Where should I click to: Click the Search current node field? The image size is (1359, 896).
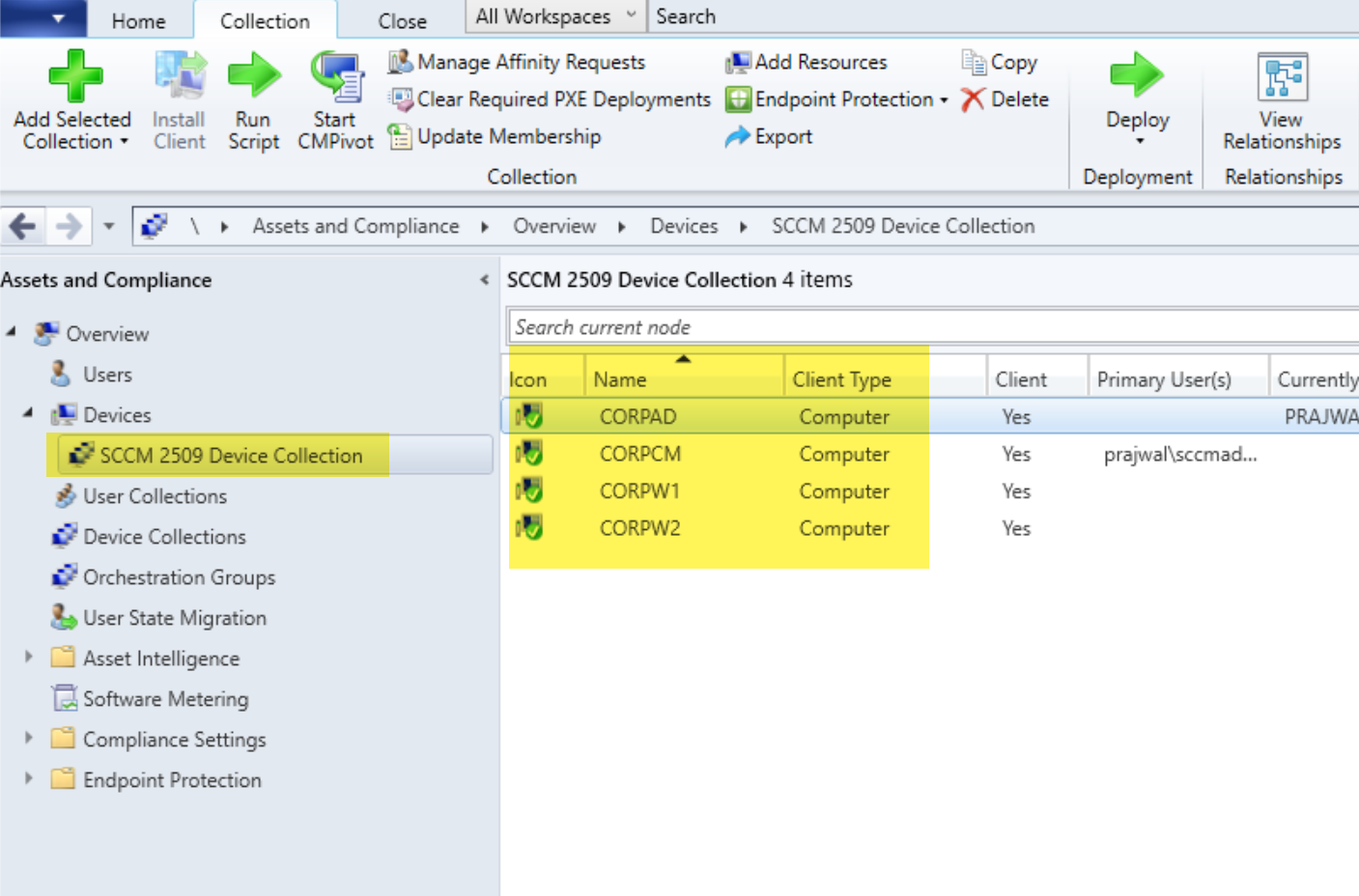[933, 327]
